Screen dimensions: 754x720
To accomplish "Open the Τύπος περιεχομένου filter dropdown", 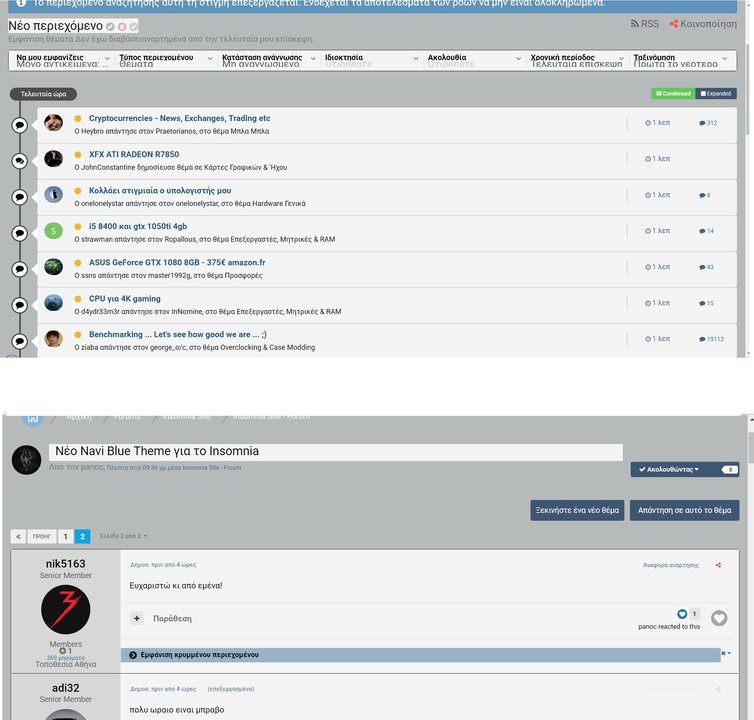I will (165, 60).
